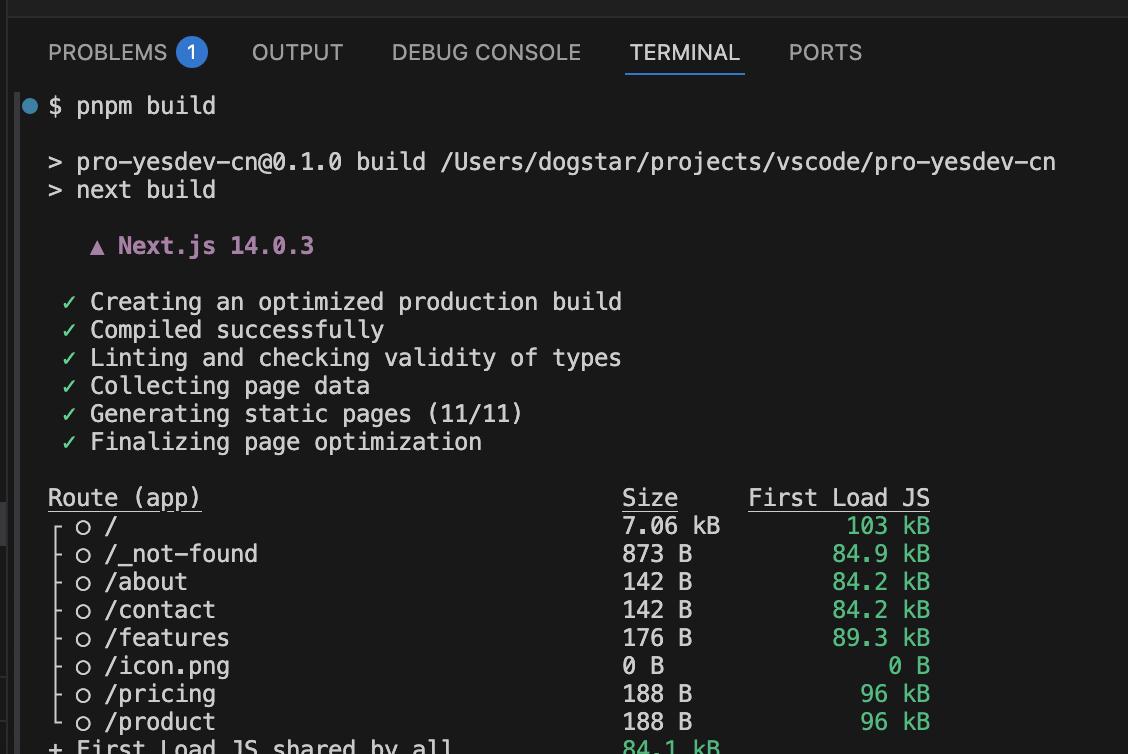This screenshot has width=1128, height=754.
Task: Click checkmark beside 'Generating static pages'
Action: coord(69,414)
